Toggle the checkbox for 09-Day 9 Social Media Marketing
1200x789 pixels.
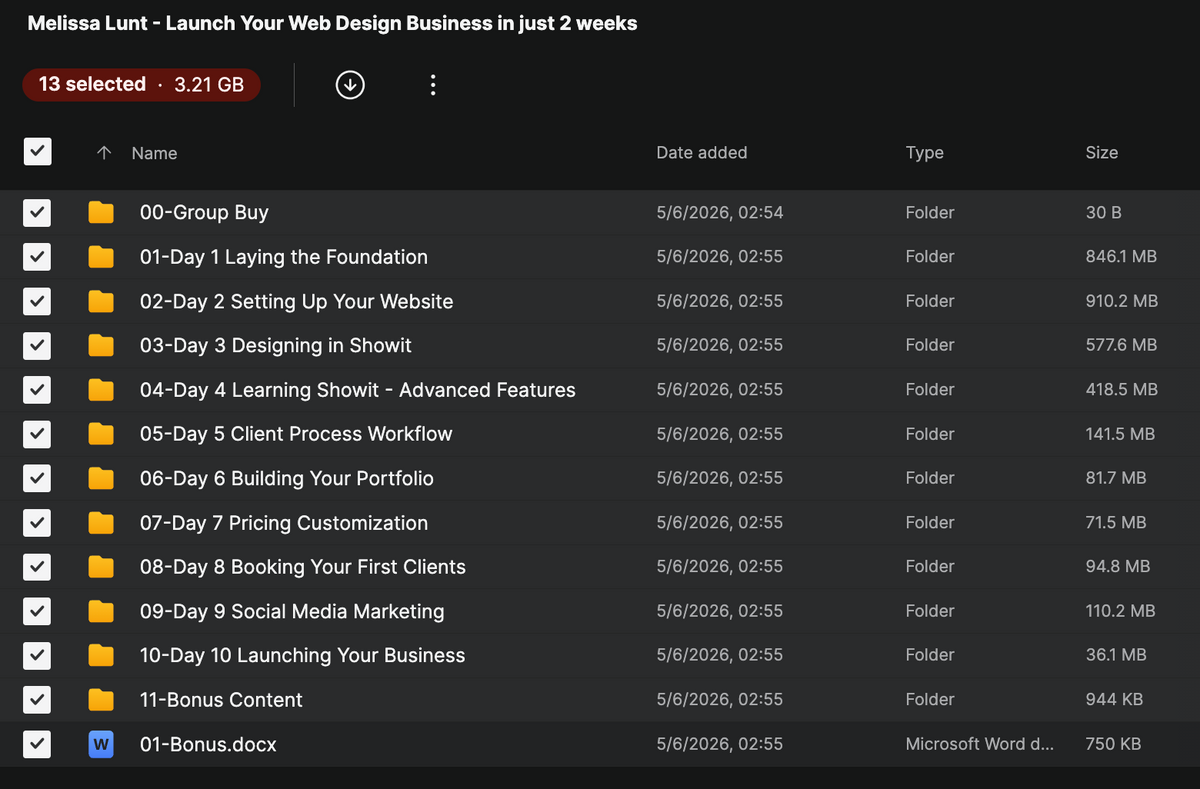[x=37, y=611]
